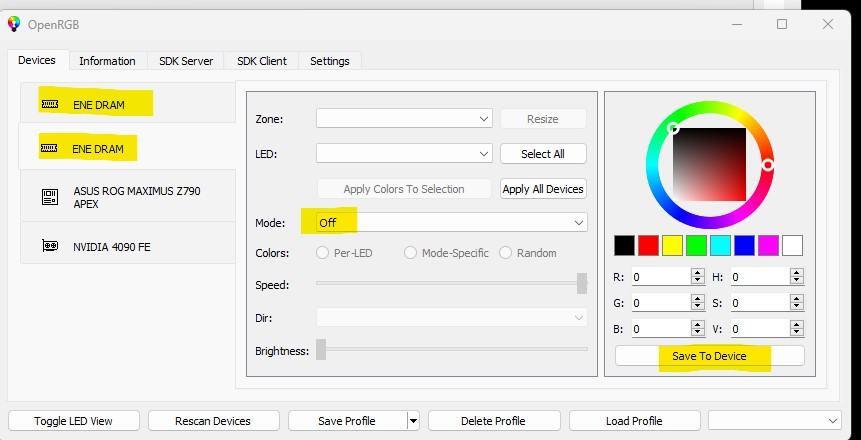The height and width of the screenshot is (440, 861).
Task: Click the H value spinner arrows
Action: [x=797, y=277]
